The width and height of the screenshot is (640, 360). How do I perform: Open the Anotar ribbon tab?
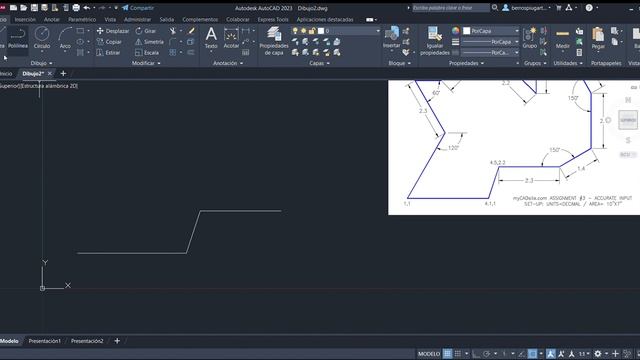(x=51, y=20)
